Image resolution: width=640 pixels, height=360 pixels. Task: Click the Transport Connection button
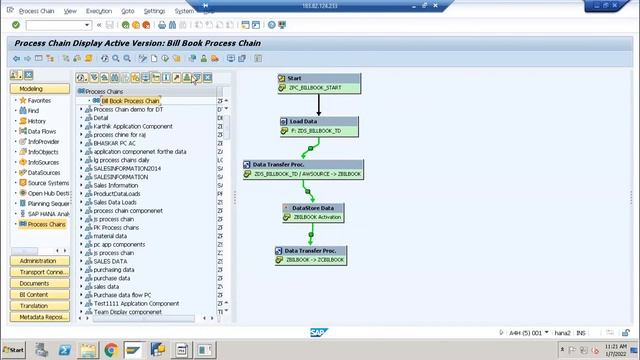pyautogui.click(x=40, y=272)
